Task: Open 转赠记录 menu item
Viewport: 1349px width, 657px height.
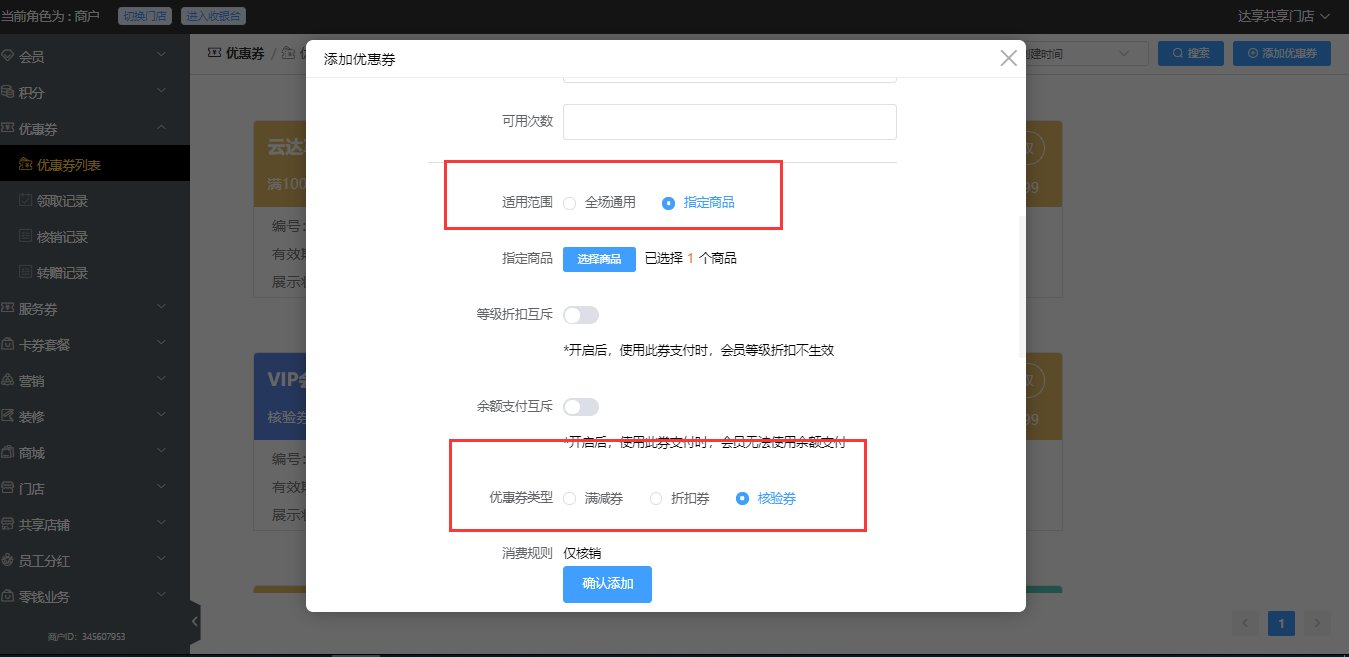Action: 95,273
